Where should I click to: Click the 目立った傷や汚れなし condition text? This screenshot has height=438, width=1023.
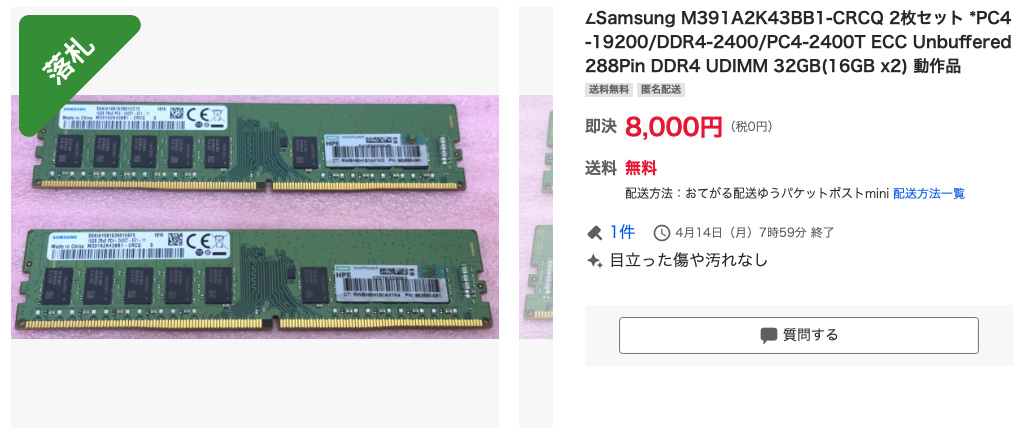tap(688, 260)
